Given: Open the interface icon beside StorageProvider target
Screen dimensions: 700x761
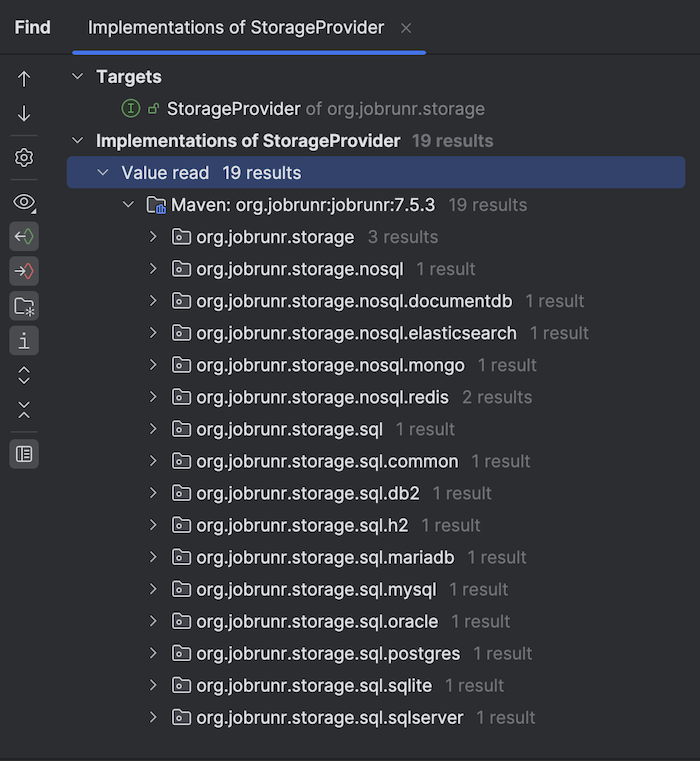Looking at the screenshot, I should (x=131, y=109).
